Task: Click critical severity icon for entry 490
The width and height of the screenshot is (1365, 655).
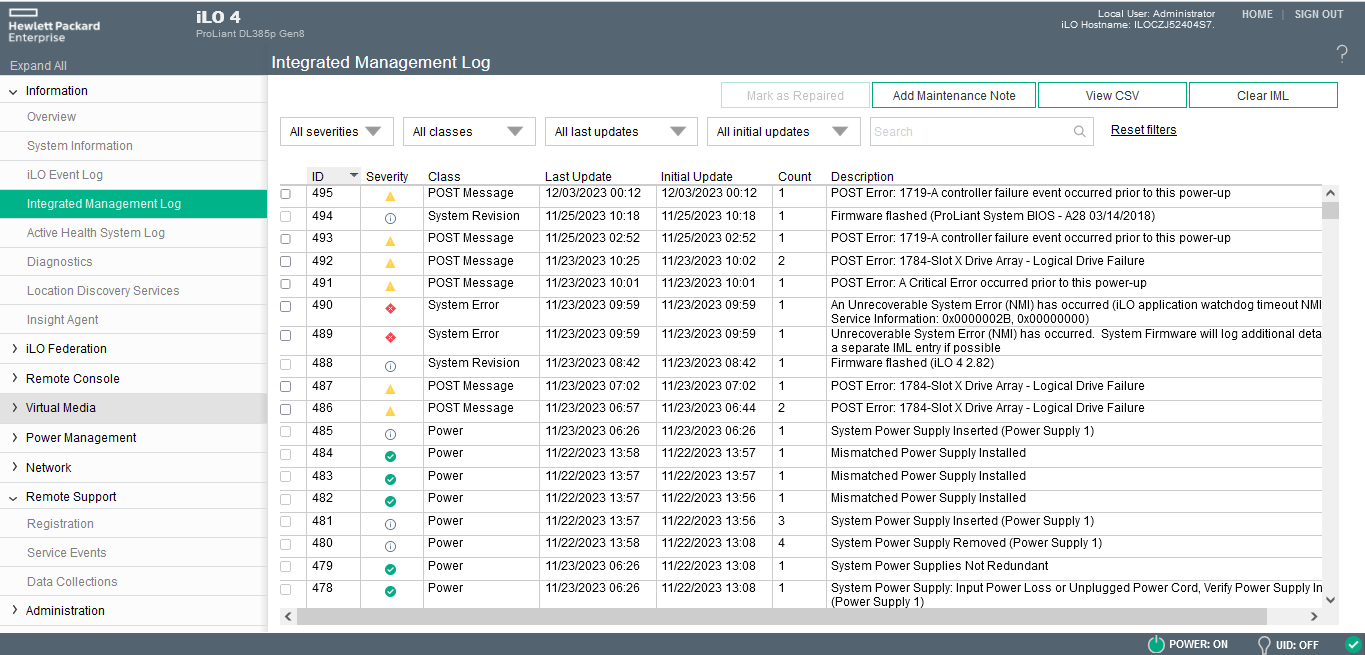Action: 390,309
